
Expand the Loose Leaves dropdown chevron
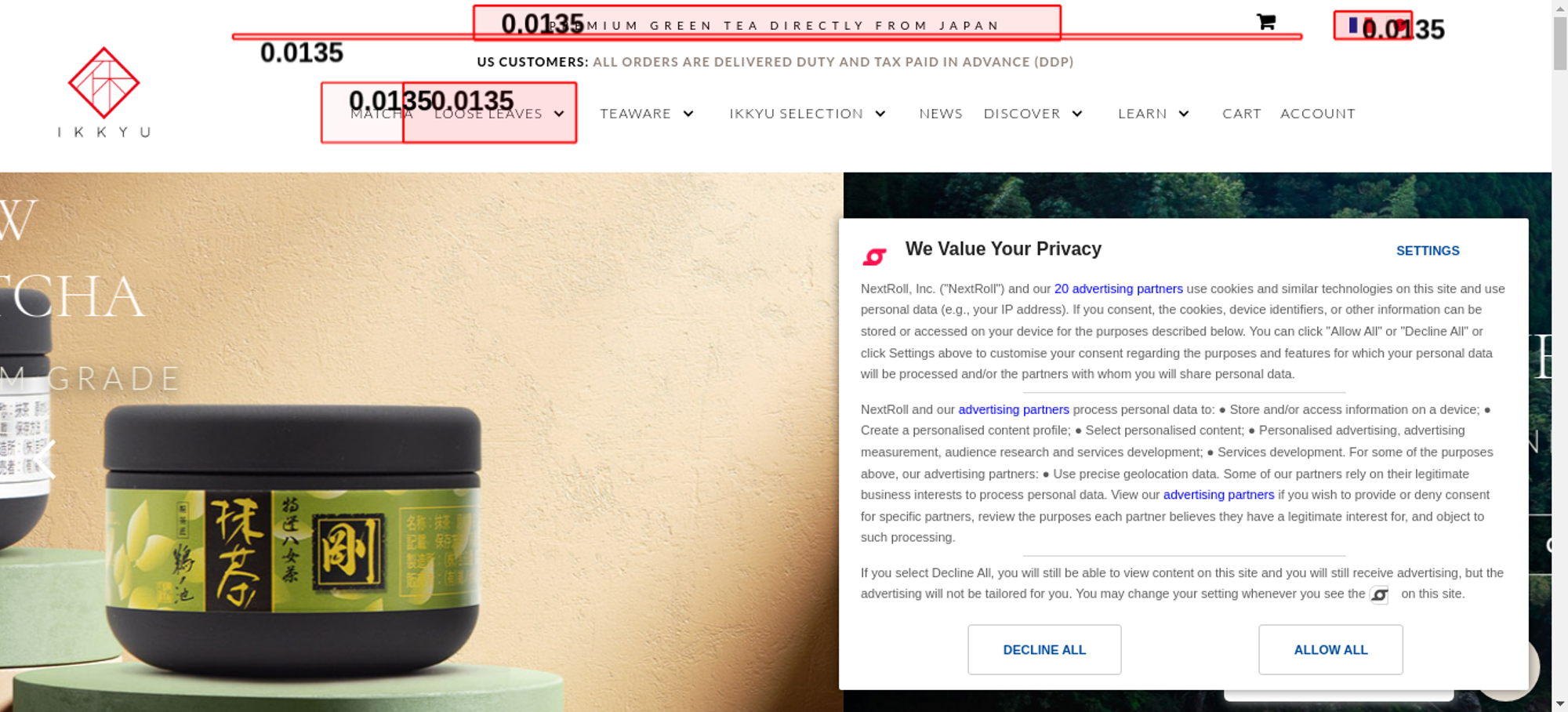(559, 114)
